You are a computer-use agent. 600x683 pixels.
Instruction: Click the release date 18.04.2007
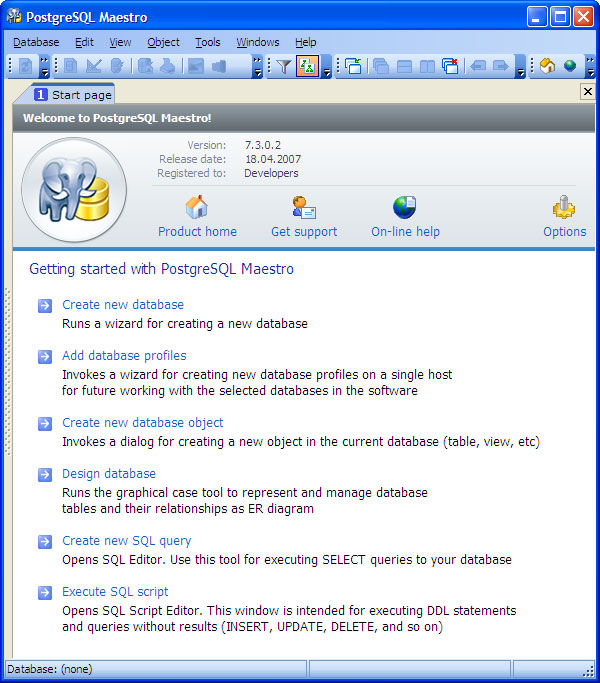(273, 159)
